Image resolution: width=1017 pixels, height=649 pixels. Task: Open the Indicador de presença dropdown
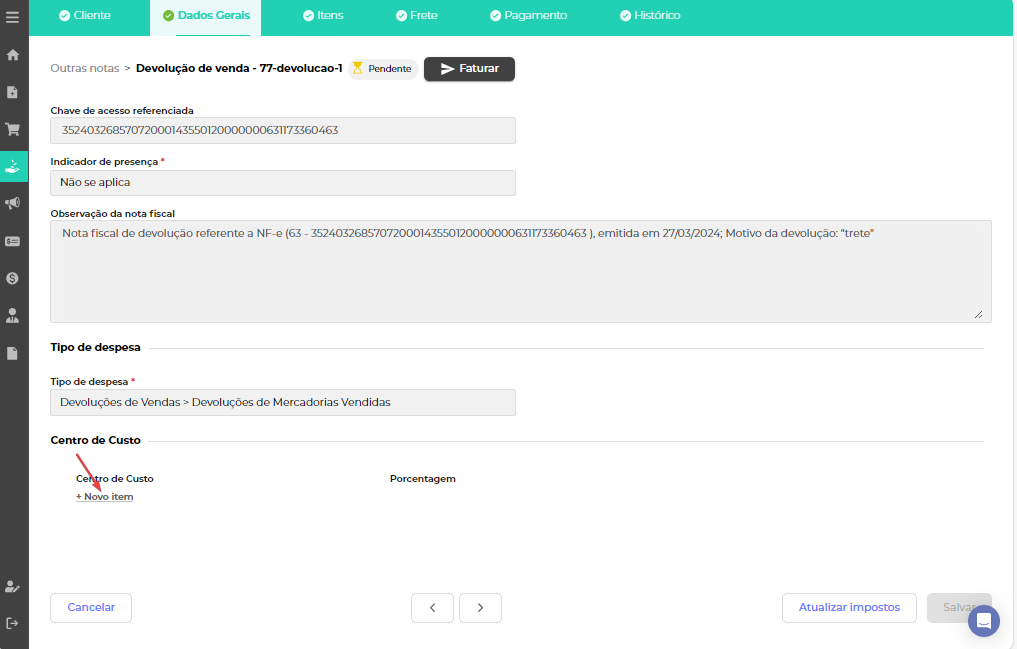coord(283,183)
